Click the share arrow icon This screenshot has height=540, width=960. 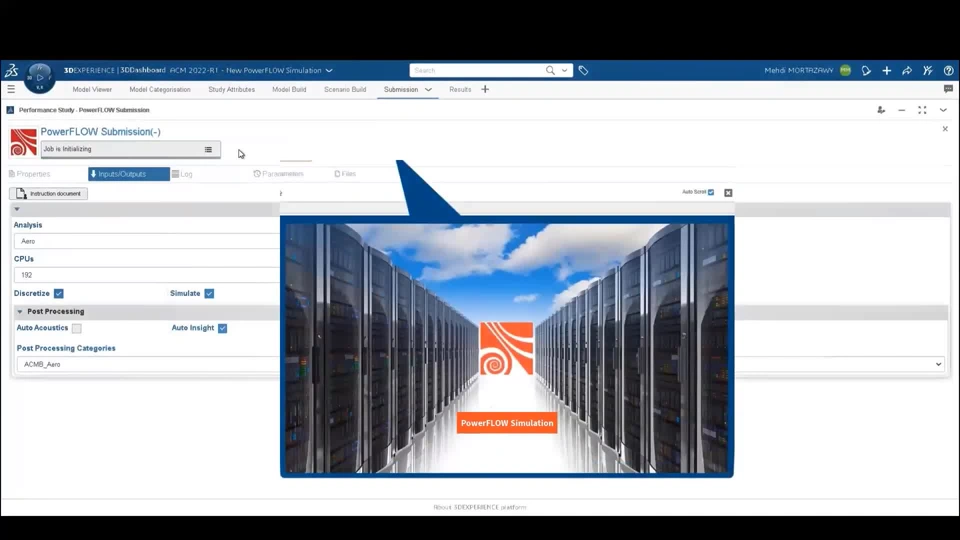coord(907,70)
